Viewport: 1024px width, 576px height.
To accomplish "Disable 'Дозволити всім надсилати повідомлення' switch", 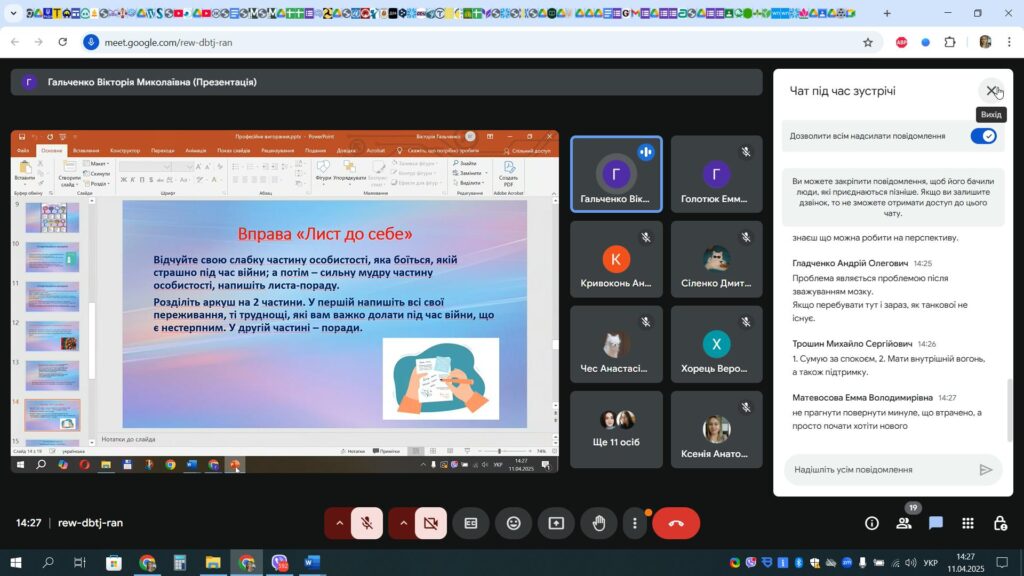I will (983, 136).
